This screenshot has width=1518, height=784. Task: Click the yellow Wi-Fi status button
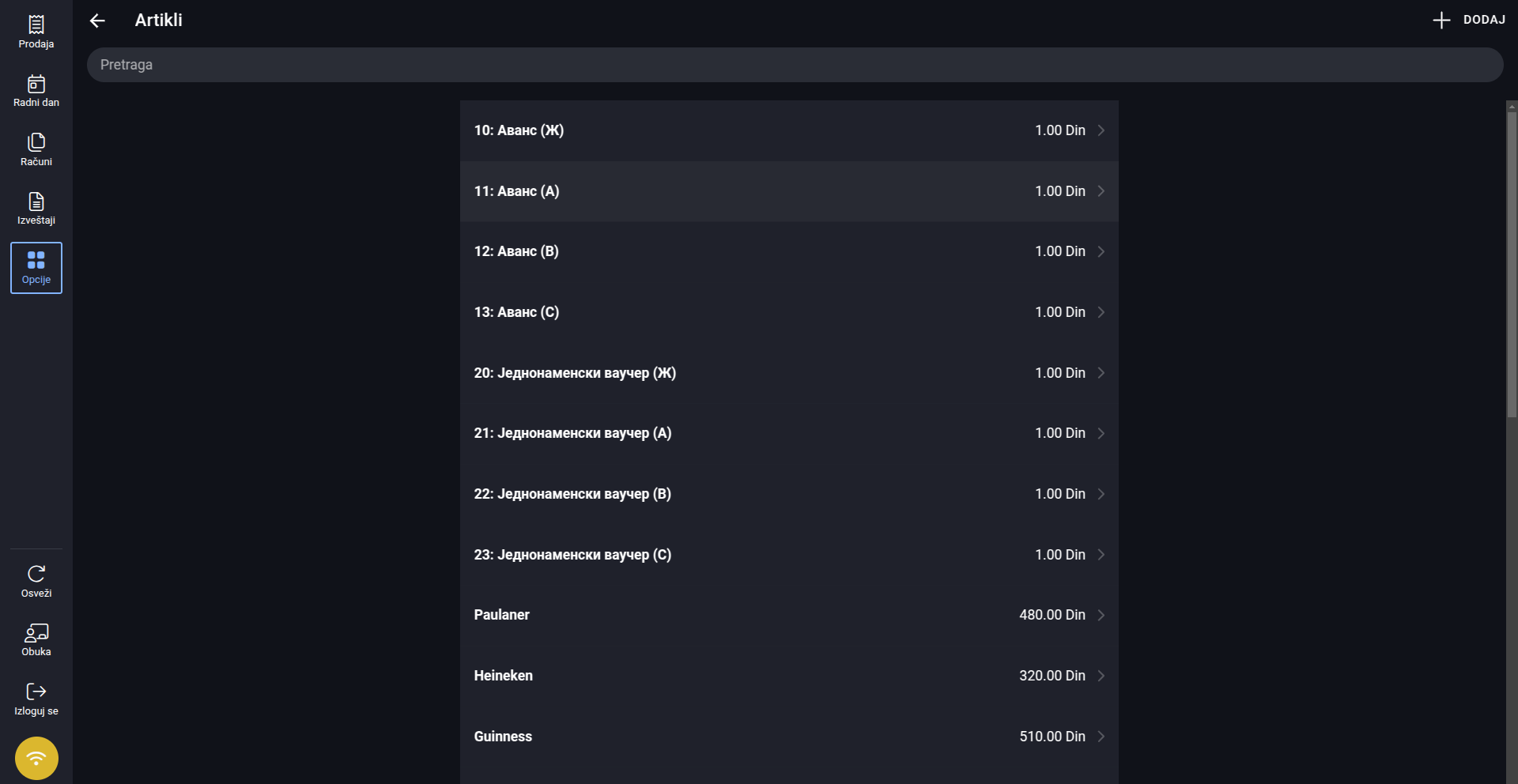click(36, 759)
